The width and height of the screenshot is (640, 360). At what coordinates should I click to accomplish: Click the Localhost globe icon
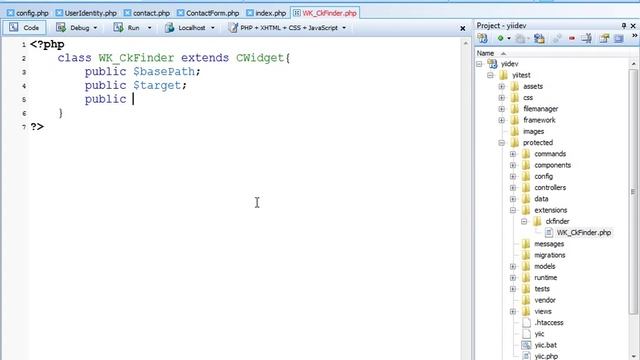click(169, 27)
